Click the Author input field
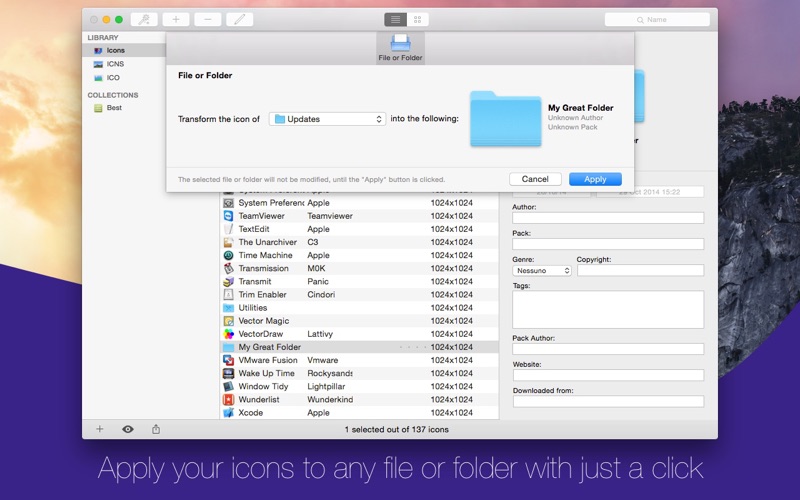Viewport: 800px width, 500px height. point(608,218)
